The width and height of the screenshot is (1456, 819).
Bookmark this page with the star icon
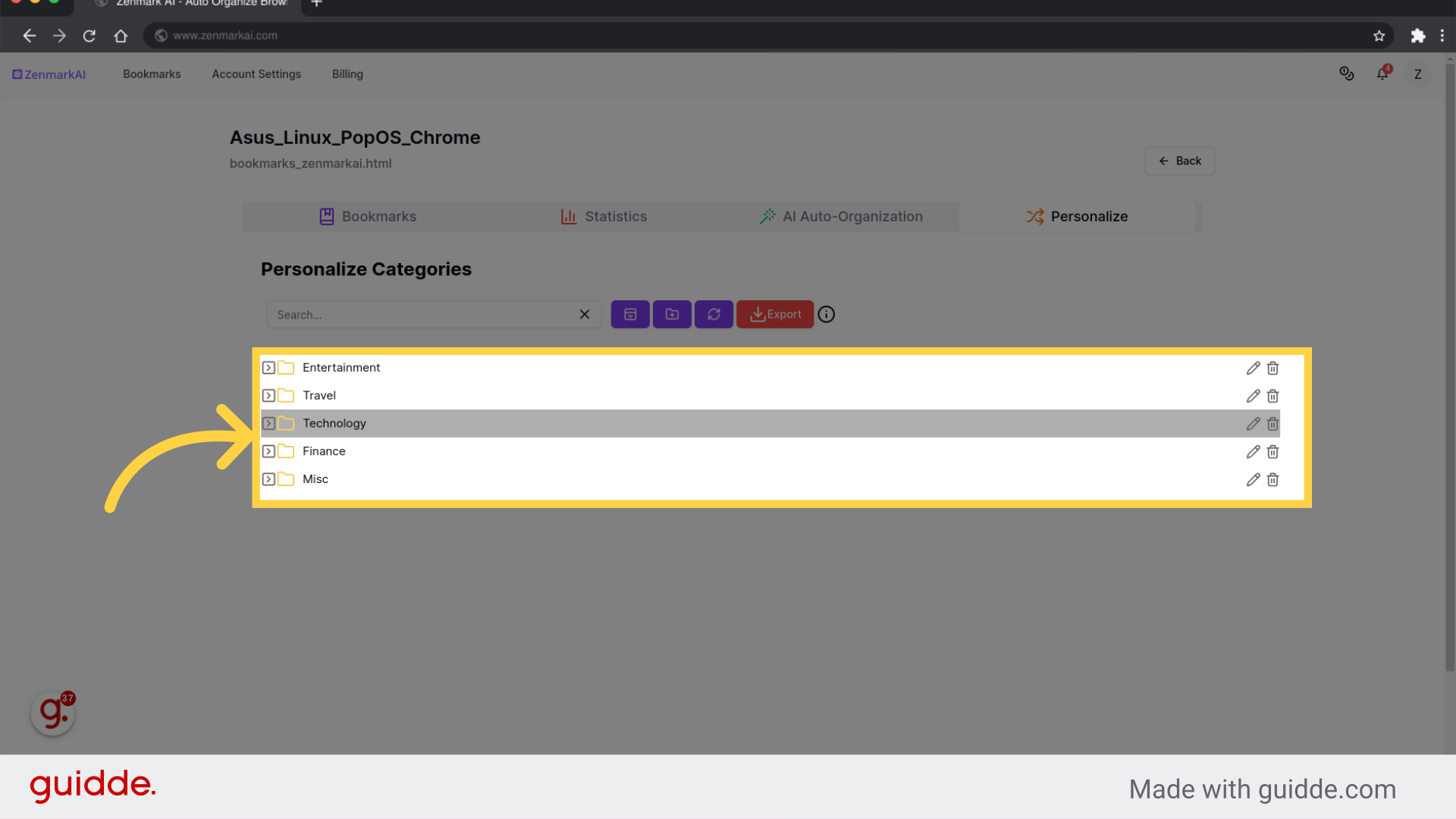click(x=1379, y=36)
